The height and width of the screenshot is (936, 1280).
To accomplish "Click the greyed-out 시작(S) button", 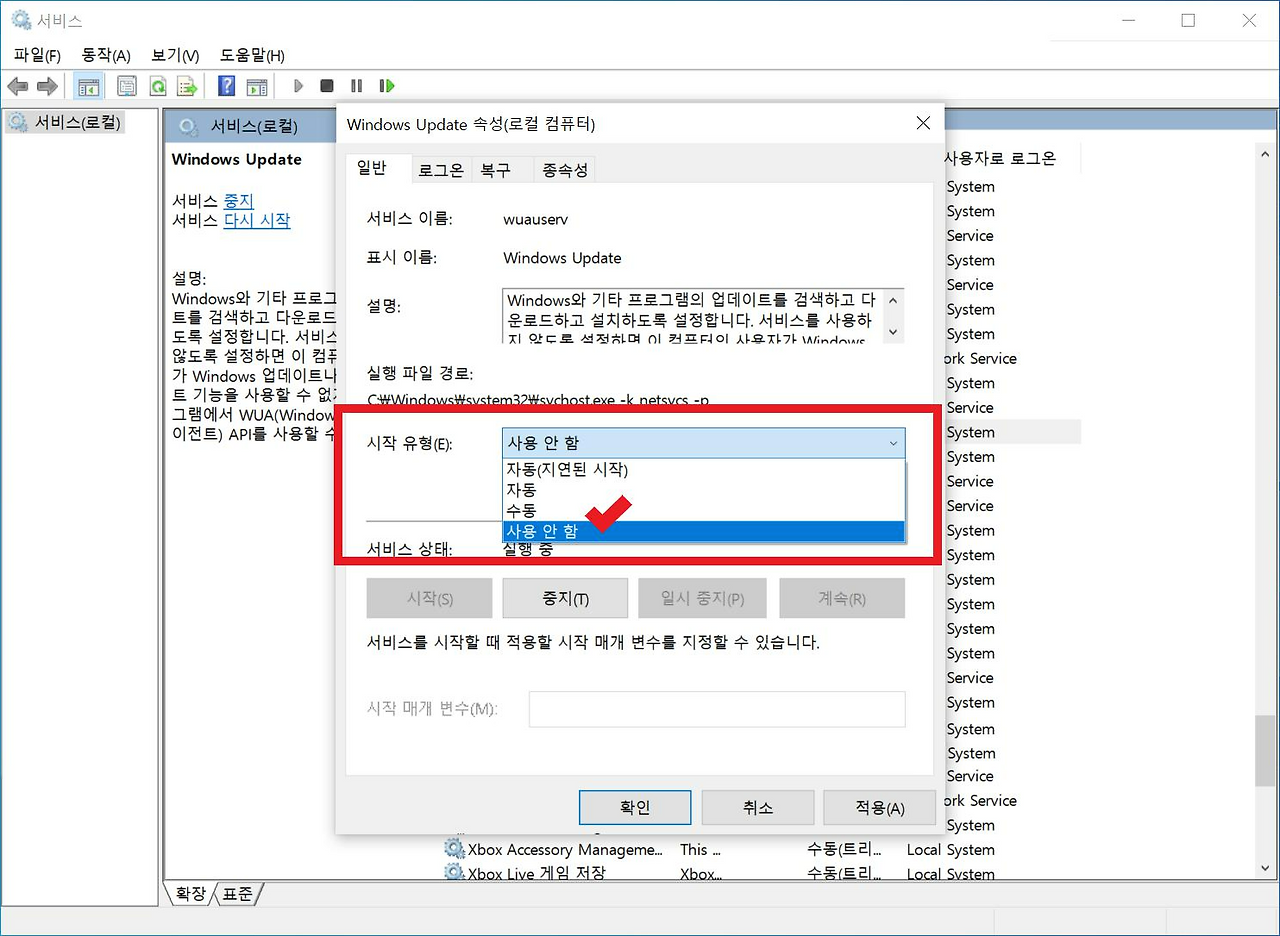I will (x=429, y=599).
